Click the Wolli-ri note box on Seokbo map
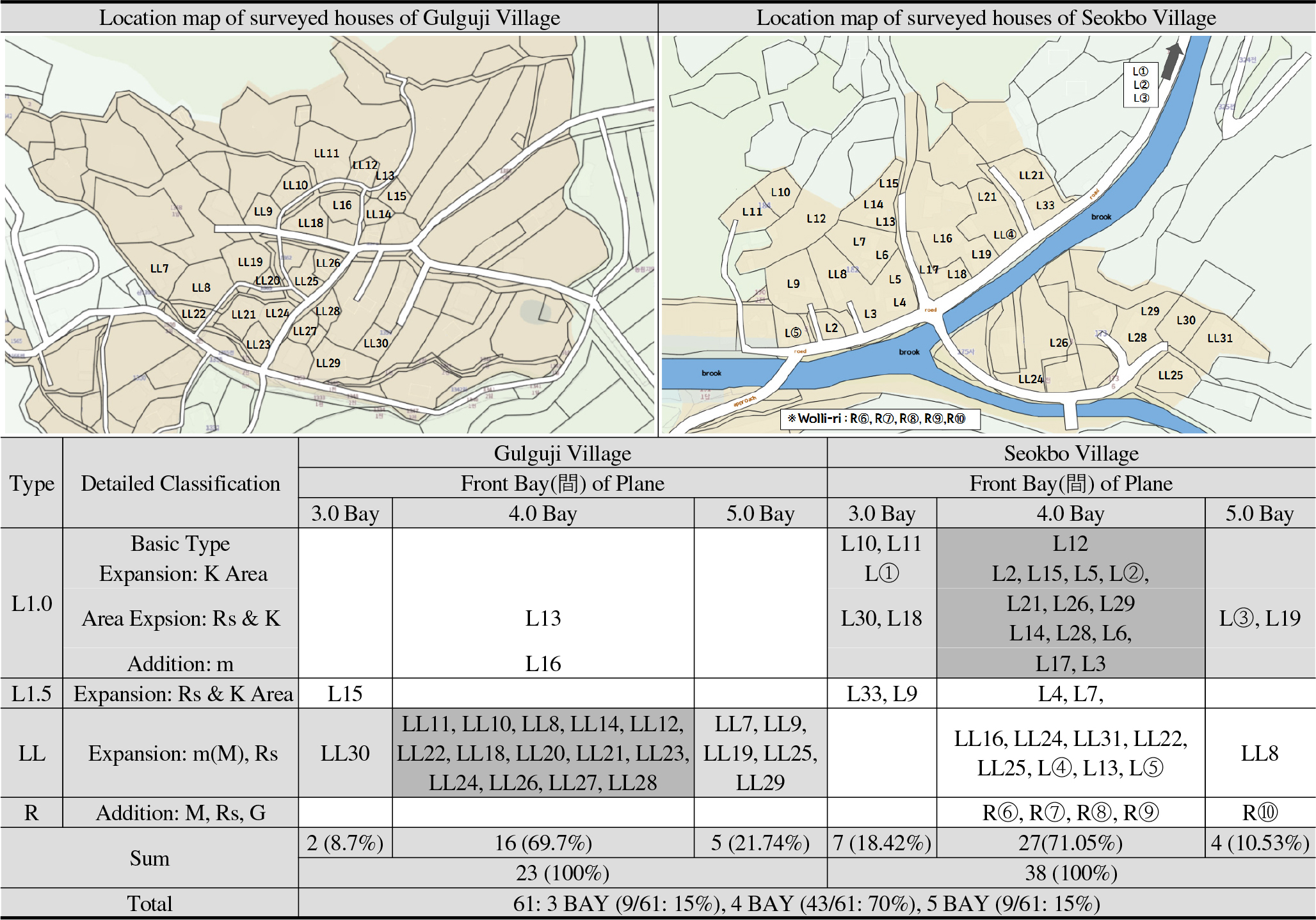The image size is (1316, 920). [880, 419]
